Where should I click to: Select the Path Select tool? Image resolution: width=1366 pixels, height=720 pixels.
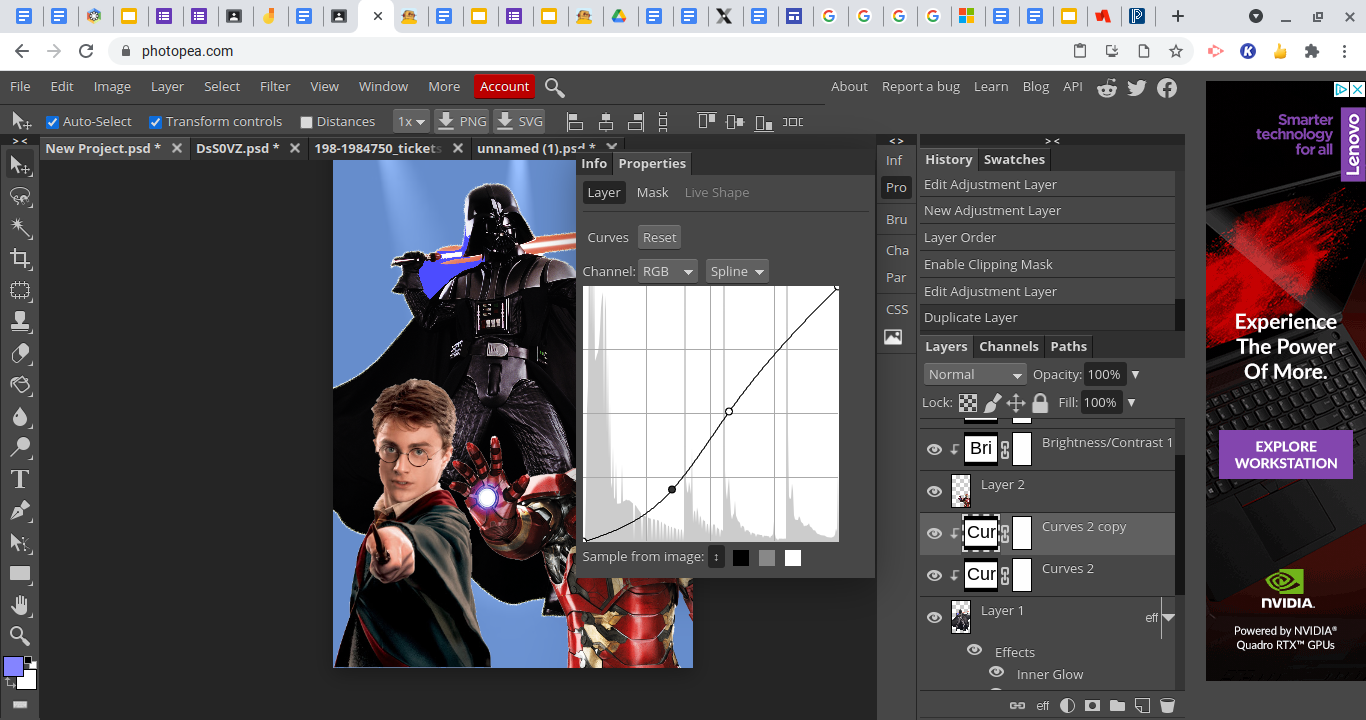(20, 542)
